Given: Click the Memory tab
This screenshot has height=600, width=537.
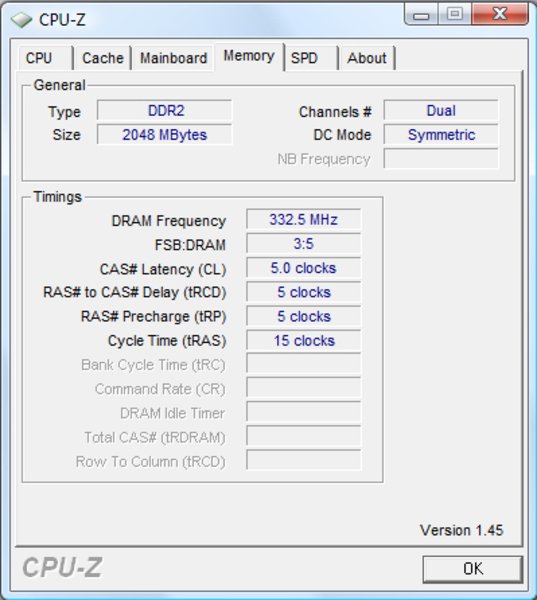Looking at the screenshot, I should pyautogui.click(x=249, y=56).
